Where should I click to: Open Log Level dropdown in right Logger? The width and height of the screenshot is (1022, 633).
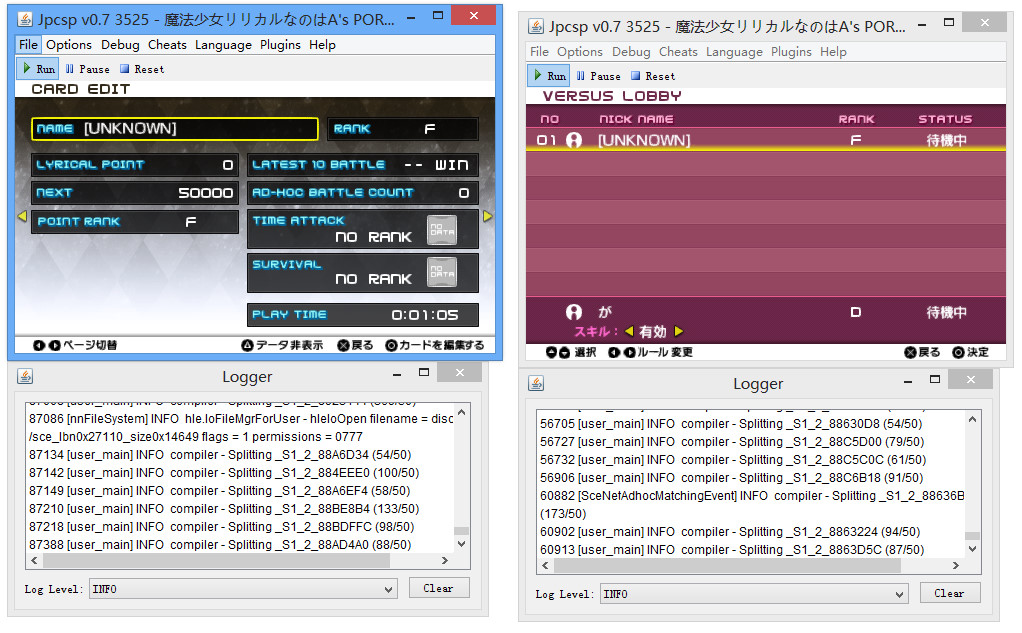[754, 594]
